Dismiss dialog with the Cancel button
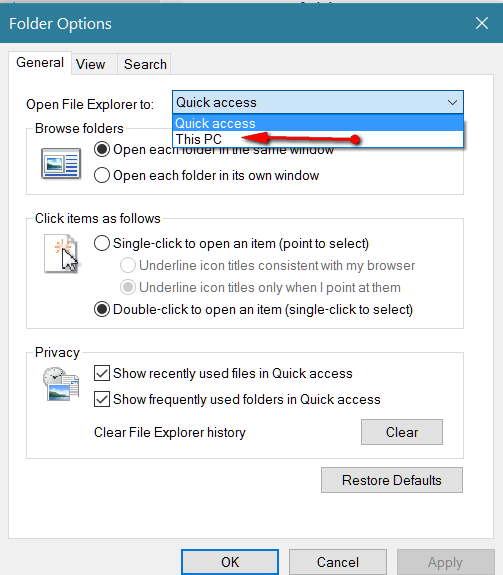Screen dimensions: 503x575 tap(338, 562)
